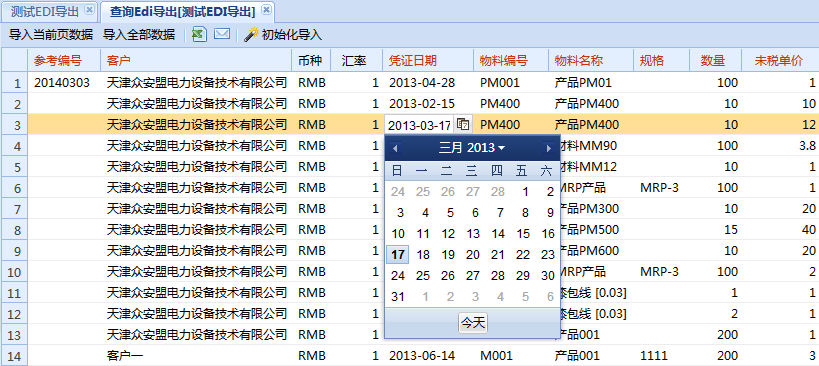Open the calendar picker icon beside 2013-03-17
Image resolution: width=819 pixels, height=366 pixels.
[463, 124]
